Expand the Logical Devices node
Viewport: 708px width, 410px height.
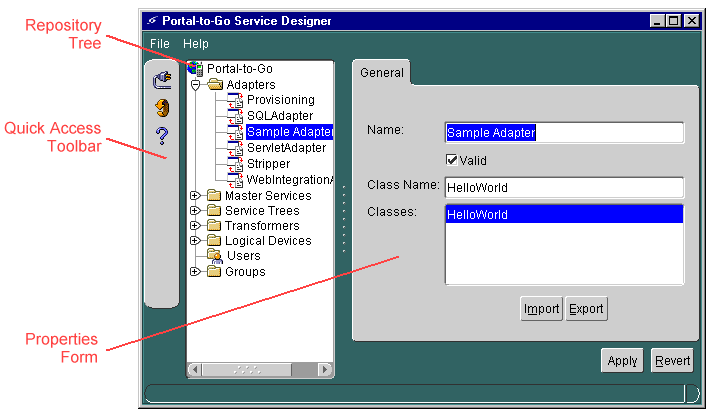pyautogui.click(x=195, y=240)
